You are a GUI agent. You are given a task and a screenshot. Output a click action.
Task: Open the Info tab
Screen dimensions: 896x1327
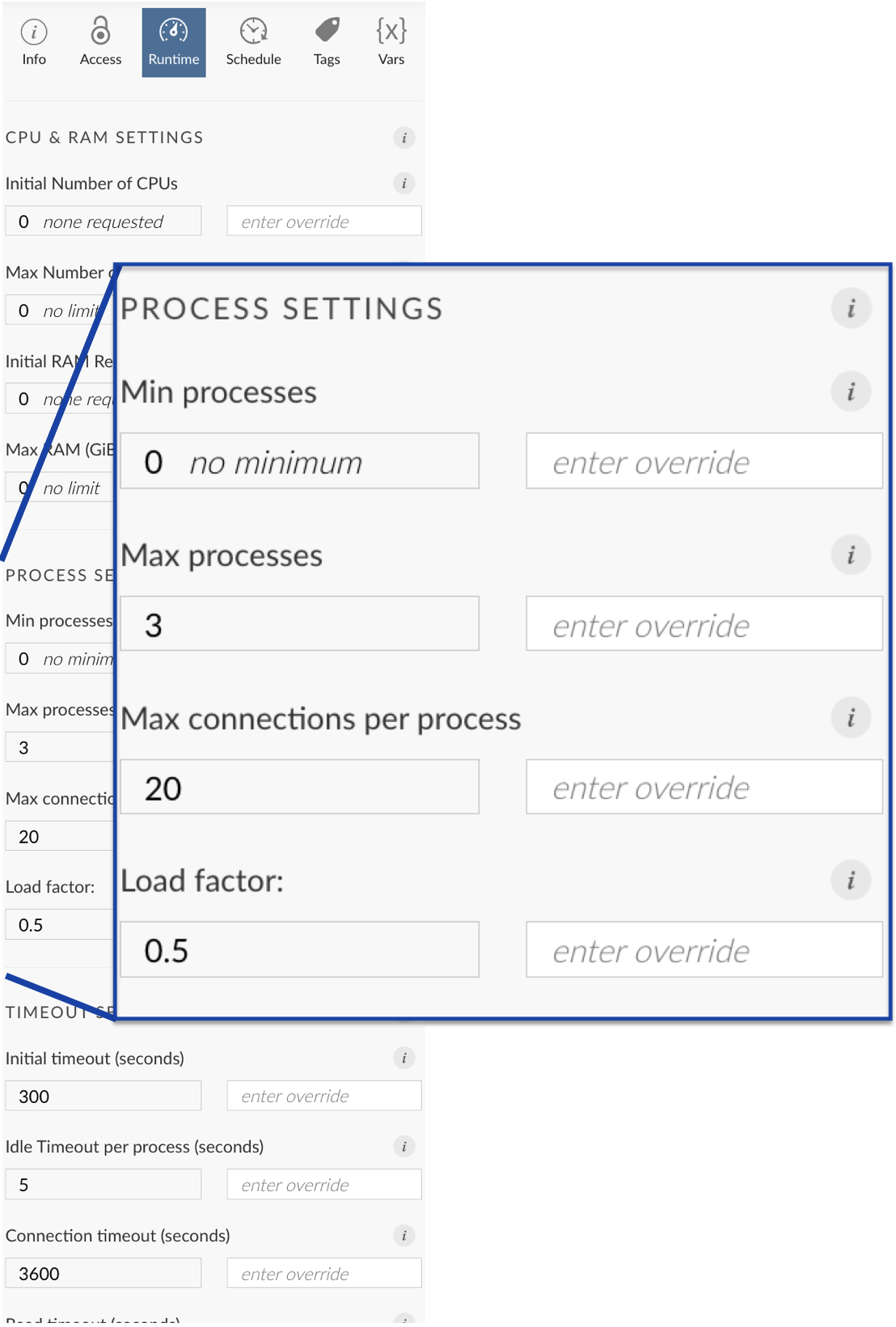point(34,42)
